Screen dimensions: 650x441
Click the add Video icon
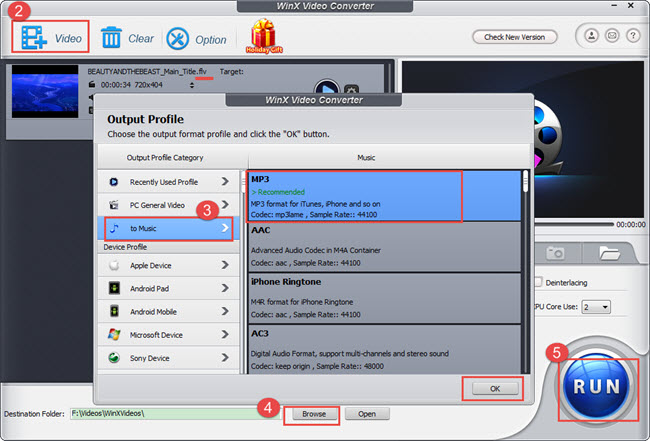coord(34,38)
